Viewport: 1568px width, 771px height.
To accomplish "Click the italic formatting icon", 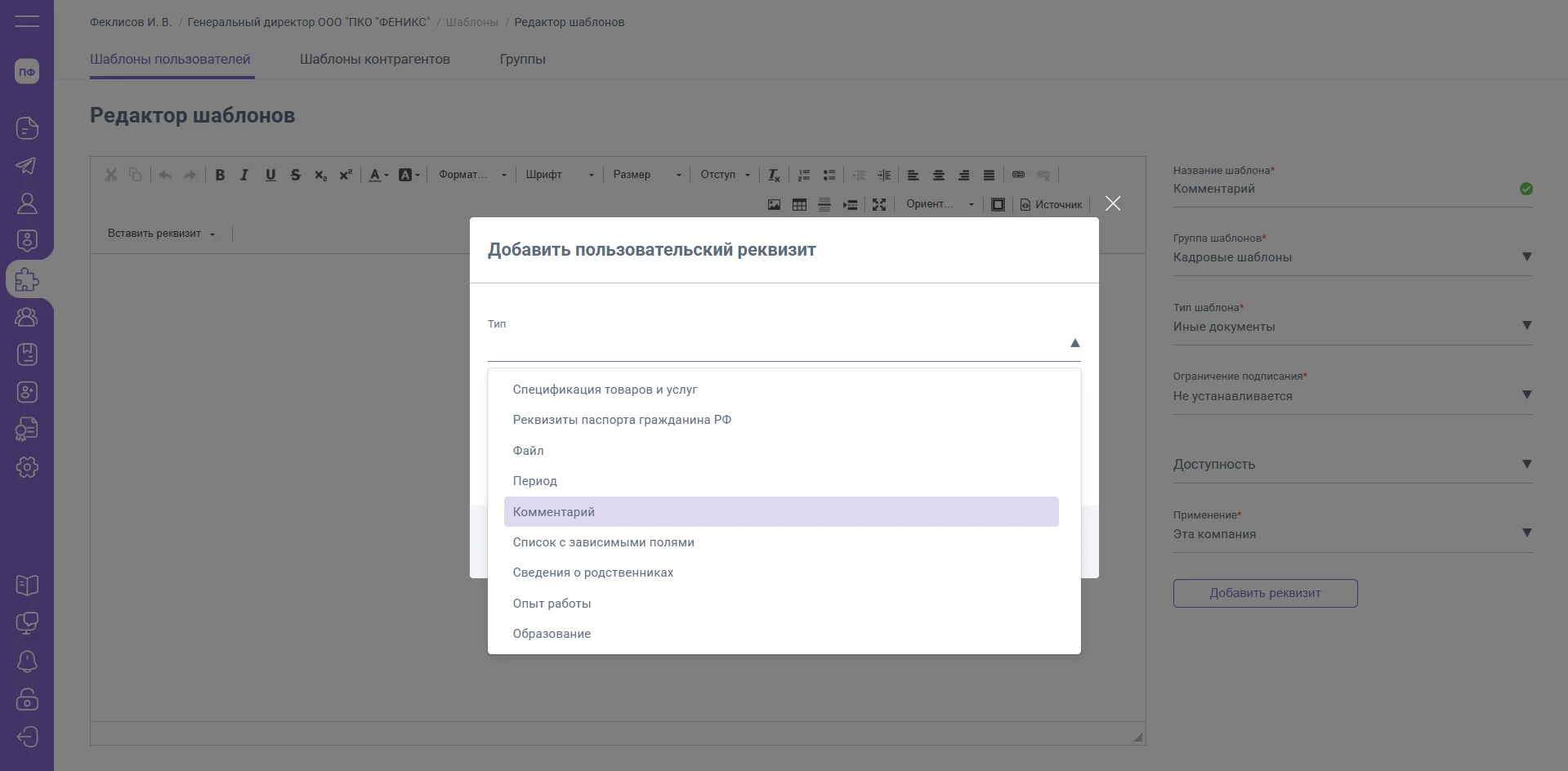I will coord(244,175).
